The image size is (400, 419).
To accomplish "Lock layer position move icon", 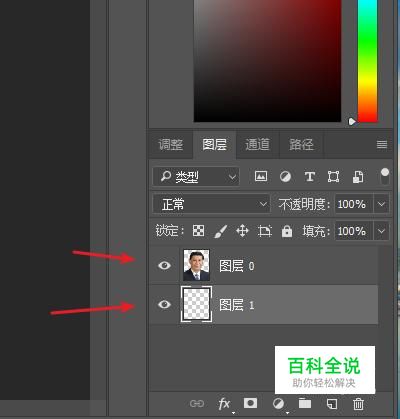I will [242, 231].
